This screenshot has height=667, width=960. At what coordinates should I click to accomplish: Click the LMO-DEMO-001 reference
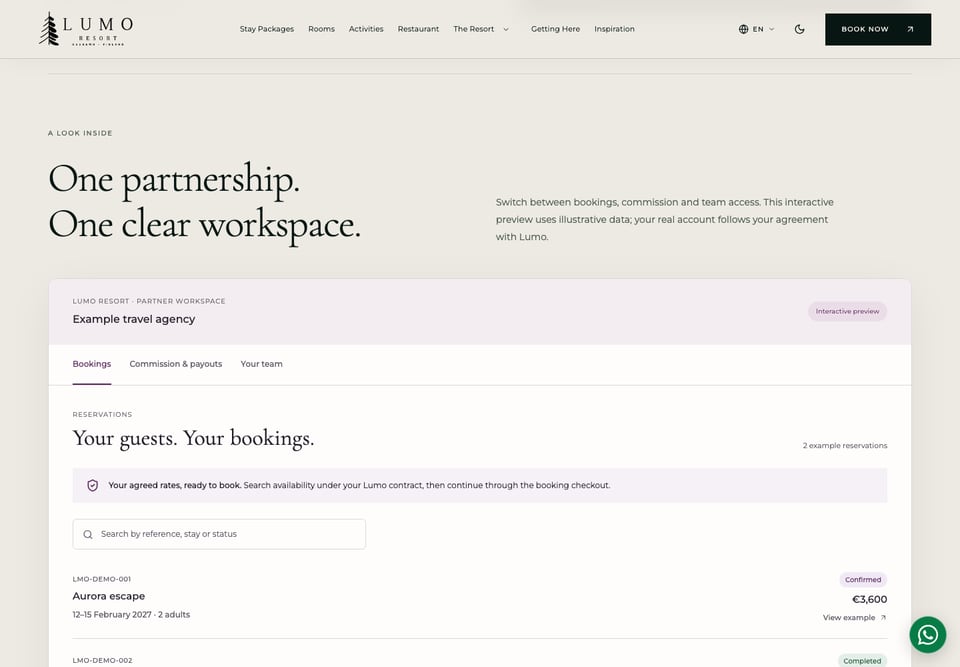pos(102,579)
